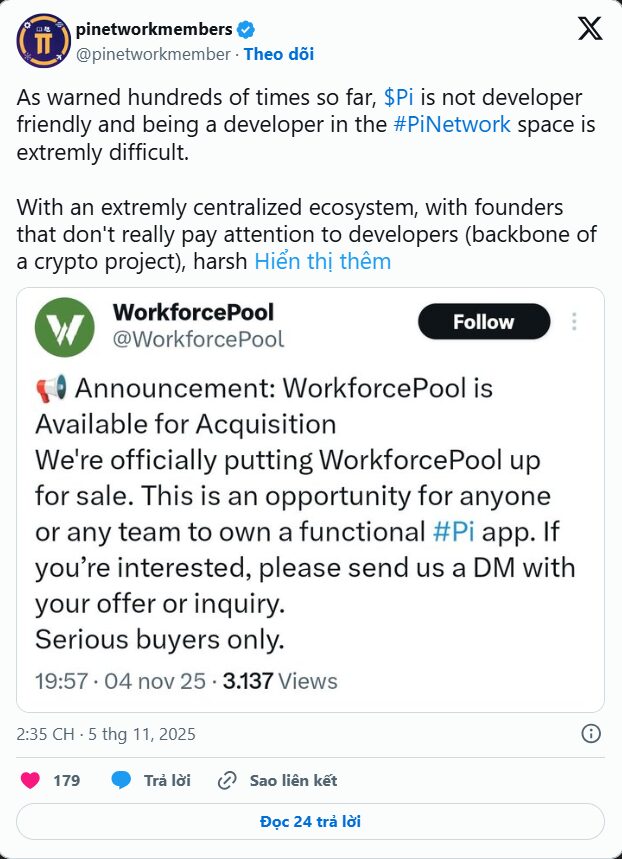Click the Sao liên kết label
Image resolution: width=622 pixels, height=859 pixels.
pos(293,780)
